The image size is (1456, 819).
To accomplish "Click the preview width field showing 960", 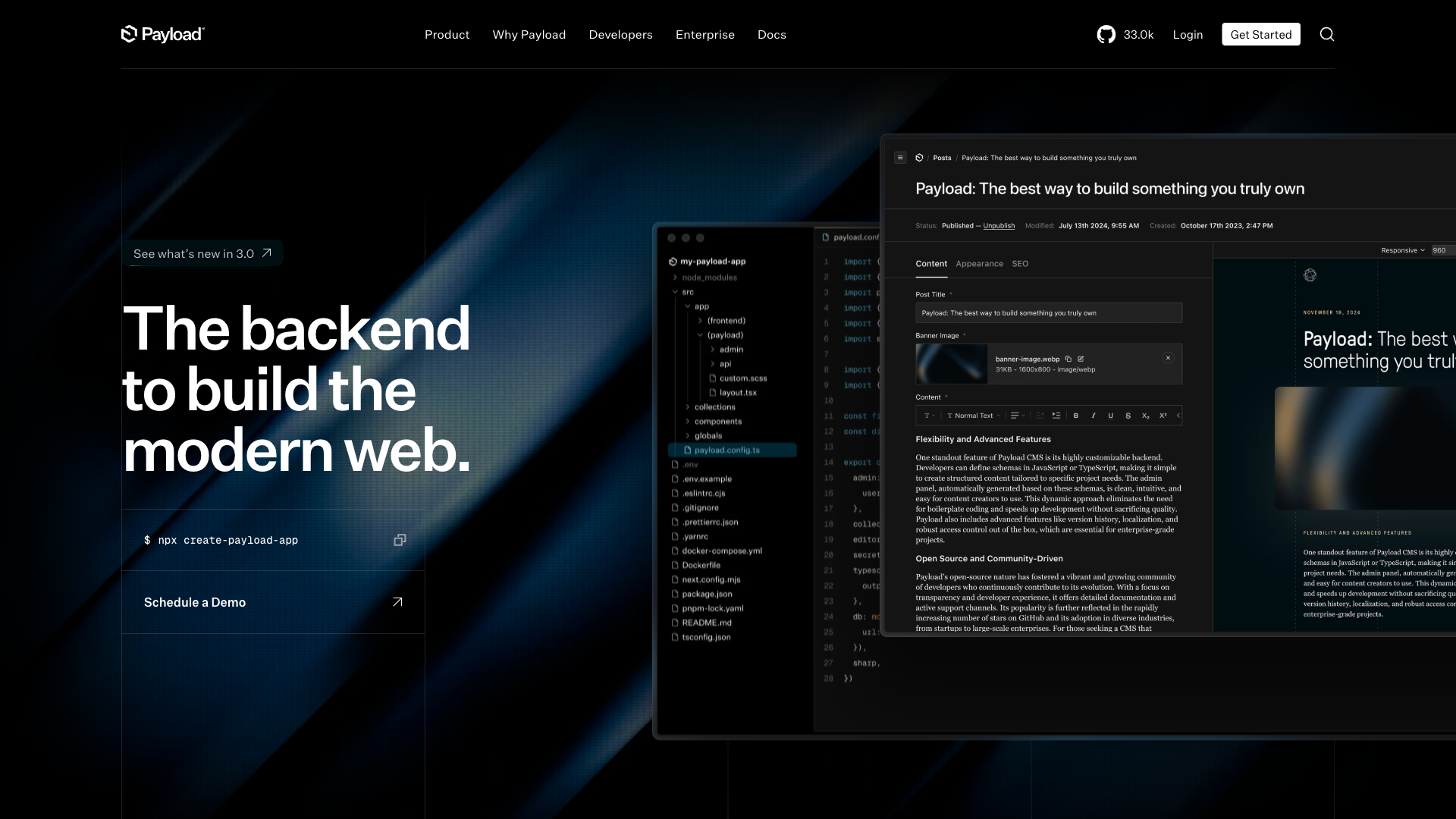I will click(1443, 250).
